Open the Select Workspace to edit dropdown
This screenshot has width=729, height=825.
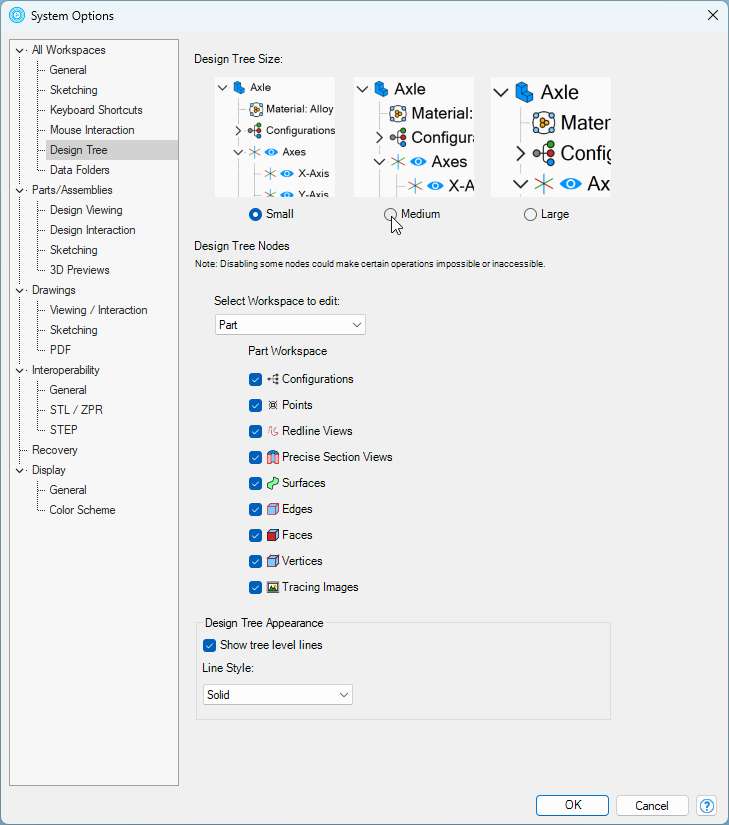pos(290,325)
